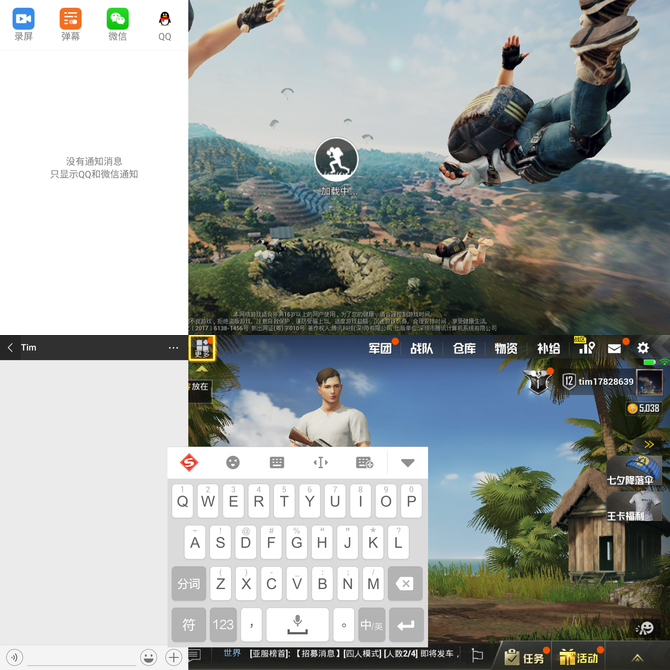Image resolution: width=670 pixels, height=670 pixels.
Task: Tap the plus attachment icon in chat bar
Action: (x=173, y=657)
